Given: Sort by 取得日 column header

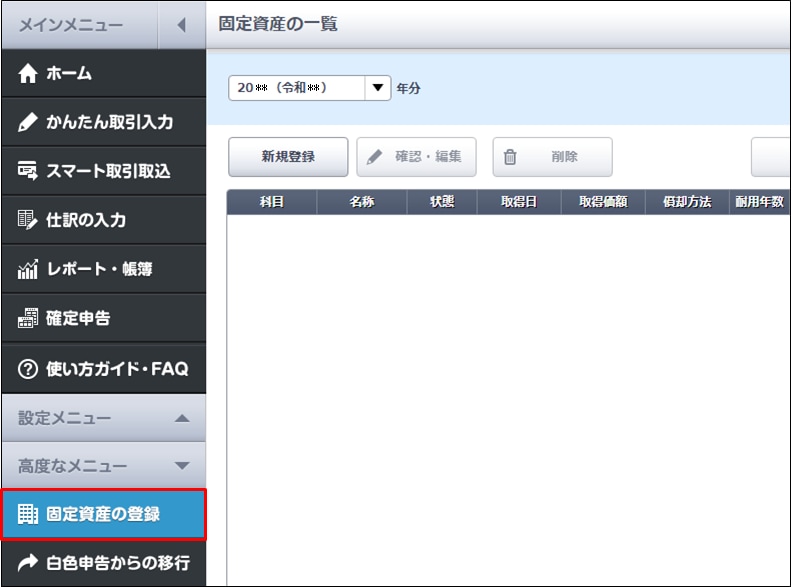Looking at the screenshot, I should [x=519, y=202].
